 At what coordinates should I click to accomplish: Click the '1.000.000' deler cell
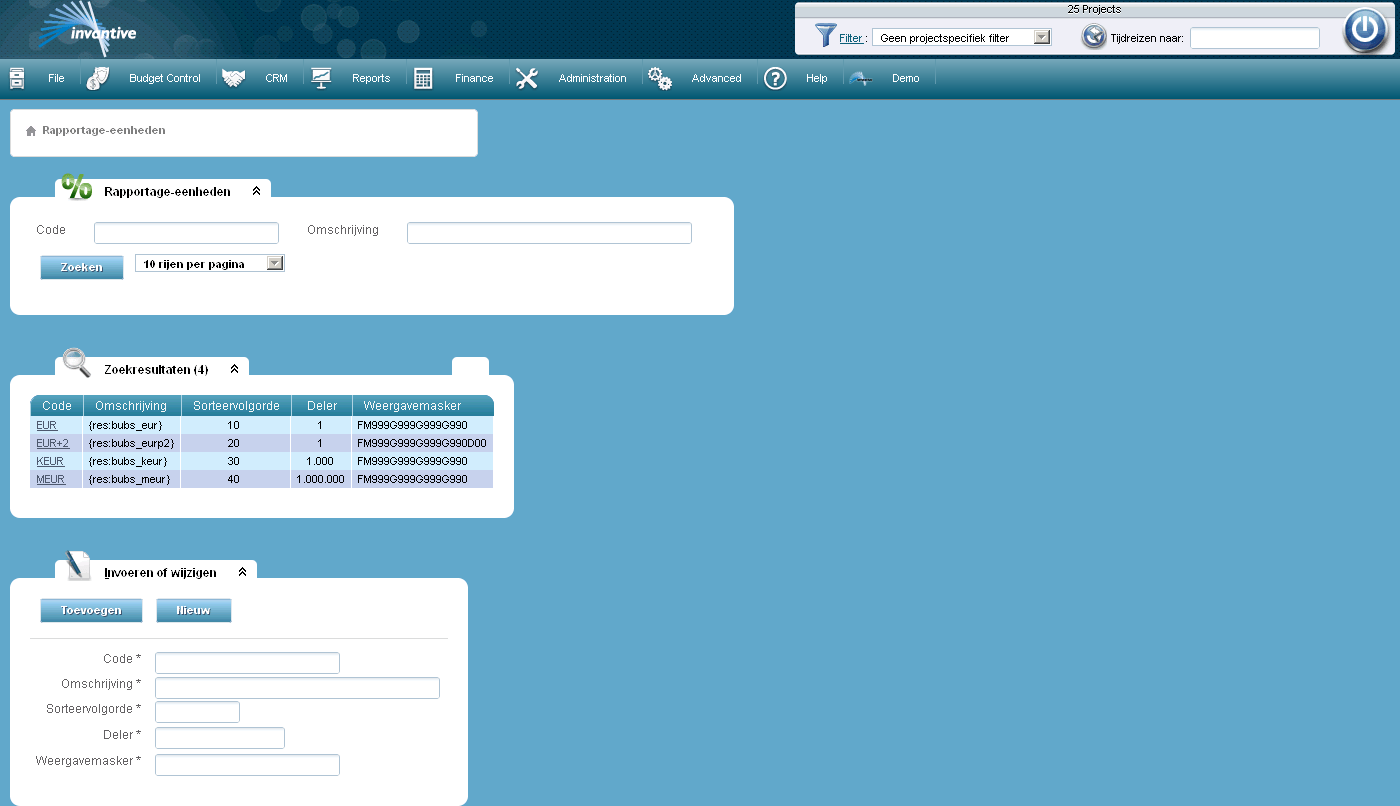coord(322,479)
